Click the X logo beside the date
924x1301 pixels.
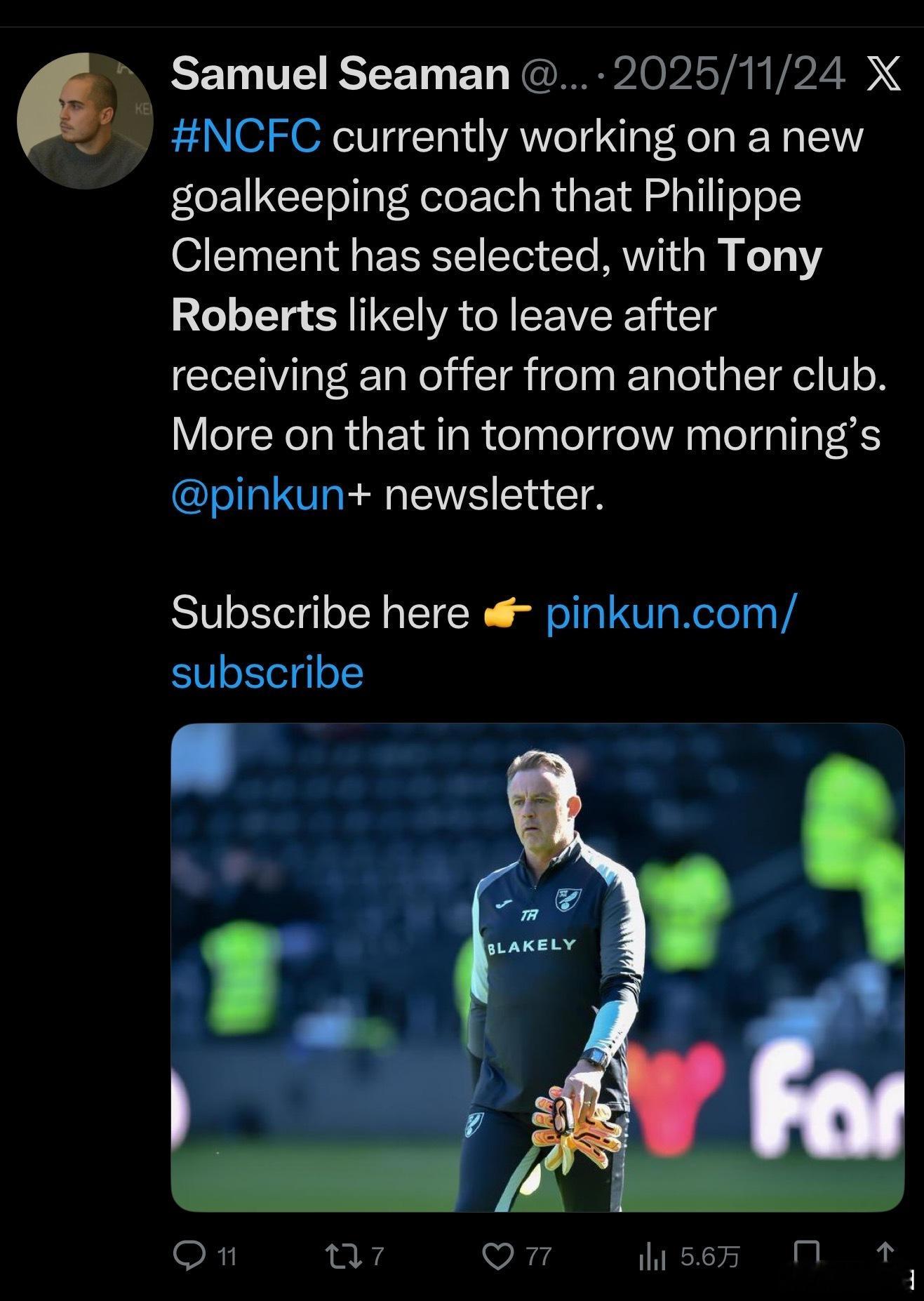(884, 75)
